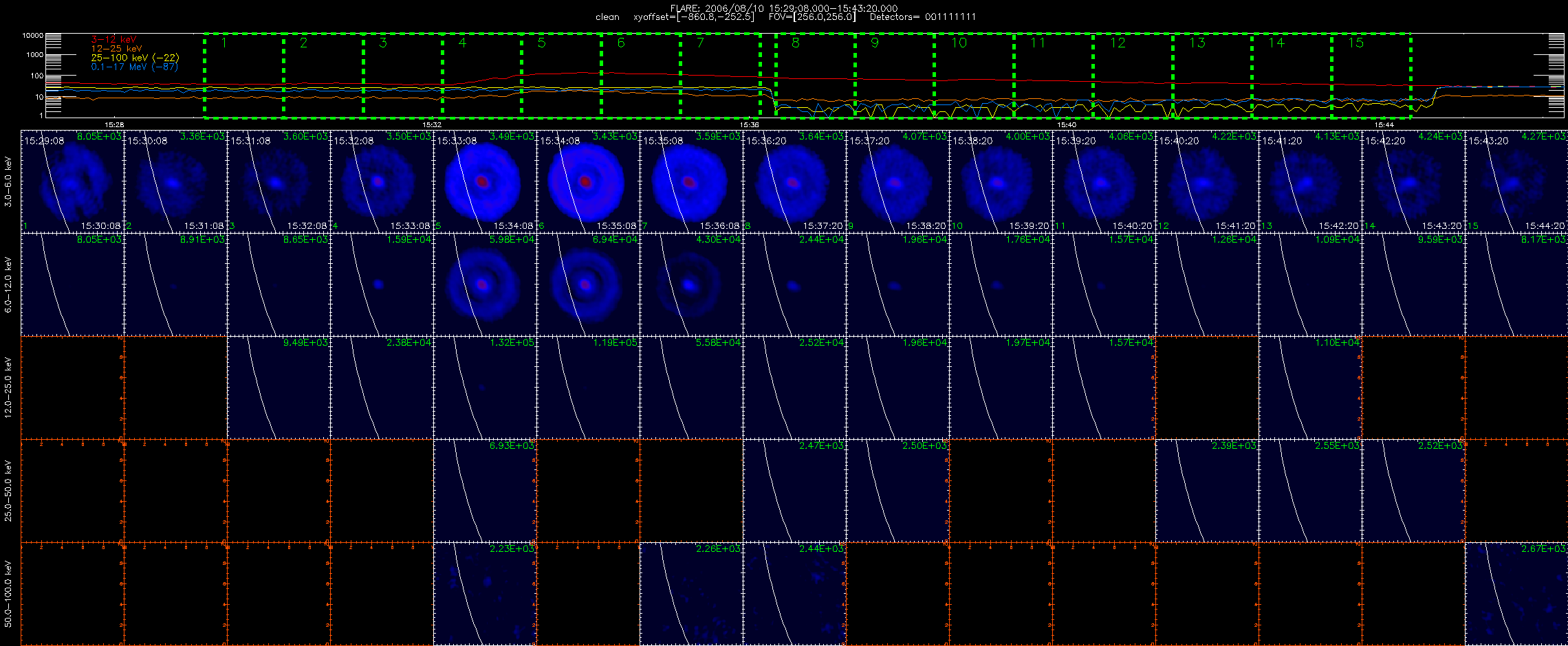Viewport: 1568px width, 646px height.
Task: Open the 6-12 keV image labeled 6.94E+04
Action: tap(589, 285)
